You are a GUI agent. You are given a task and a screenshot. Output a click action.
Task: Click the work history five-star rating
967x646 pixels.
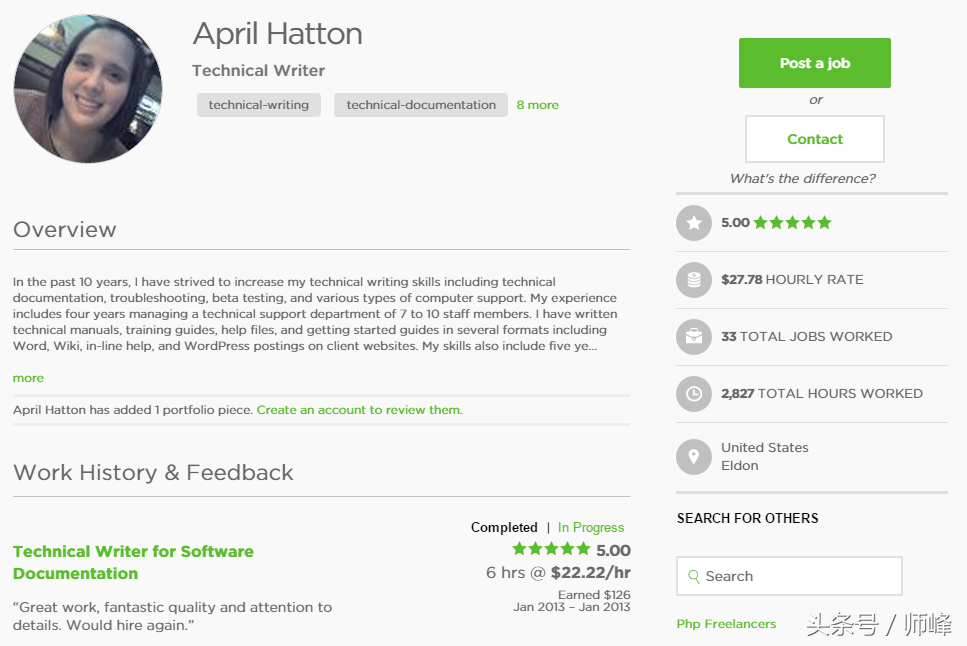[x=551, y=549]
